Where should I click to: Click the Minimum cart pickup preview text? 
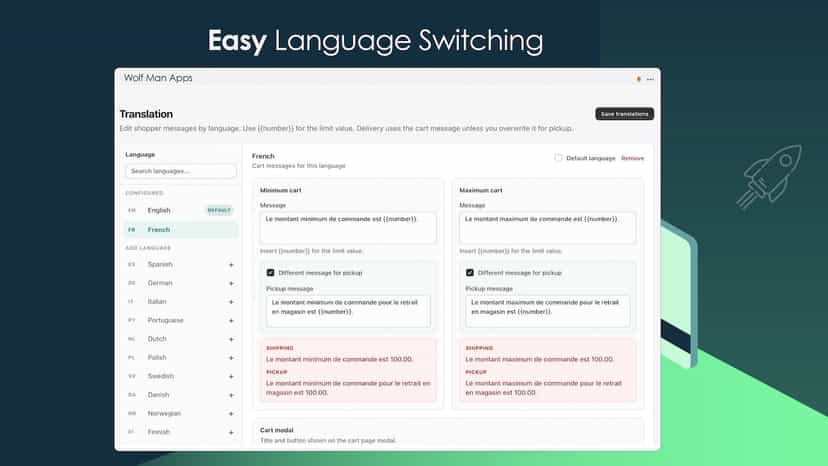point(348,388)
